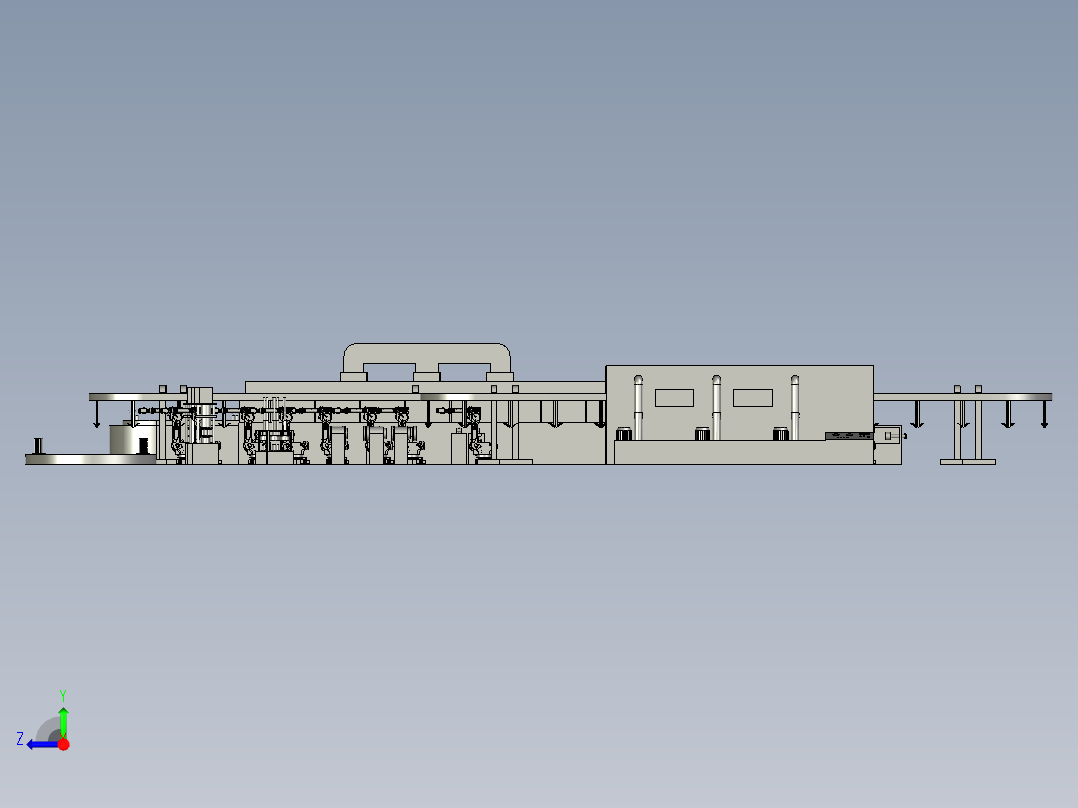Screen dimensions: 1078x808
Task: Select the cylindrical tank at the left end
Action: coord(133,439)
